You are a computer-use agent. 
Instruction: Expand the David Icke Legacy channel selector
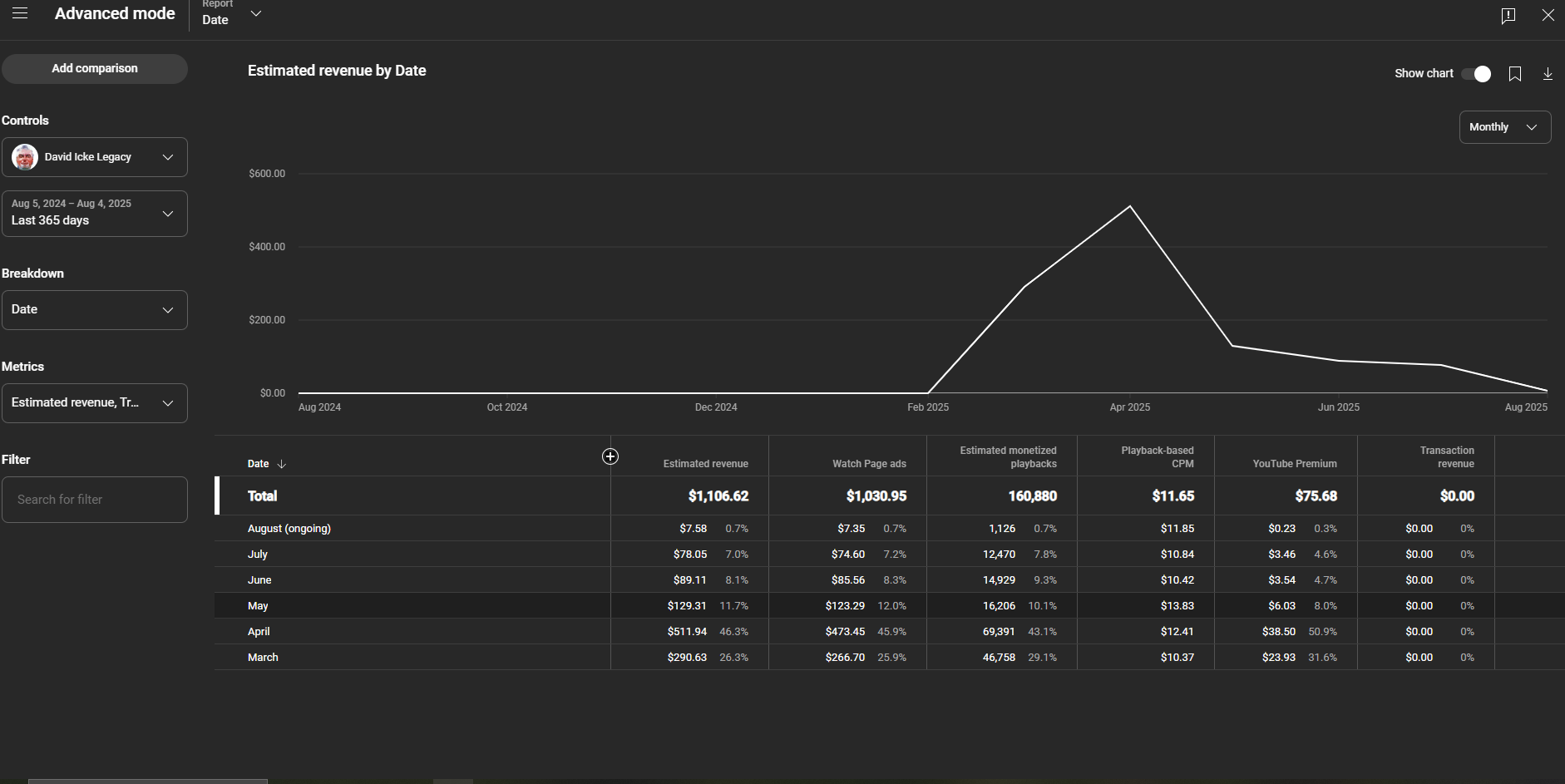point(95,157)
